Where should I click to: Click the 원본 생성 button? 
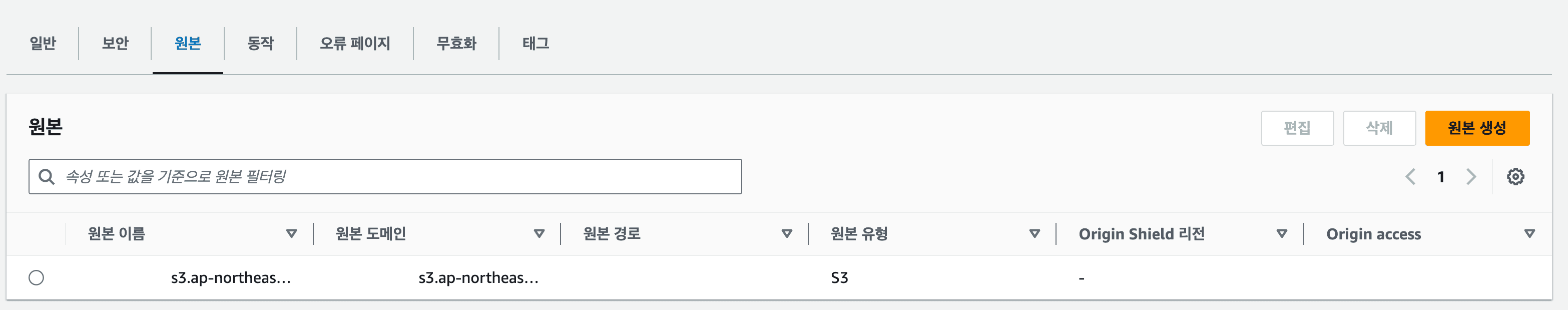pyautogui.click(x=1477, y=128)
